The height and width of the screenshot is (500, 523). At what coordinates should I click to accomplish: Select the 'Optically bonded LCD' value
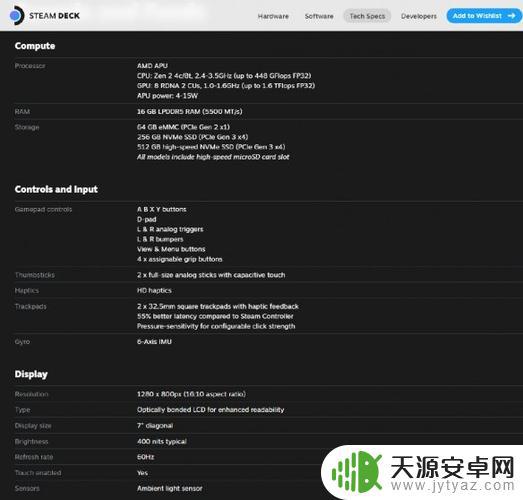(x=210, y=410)
